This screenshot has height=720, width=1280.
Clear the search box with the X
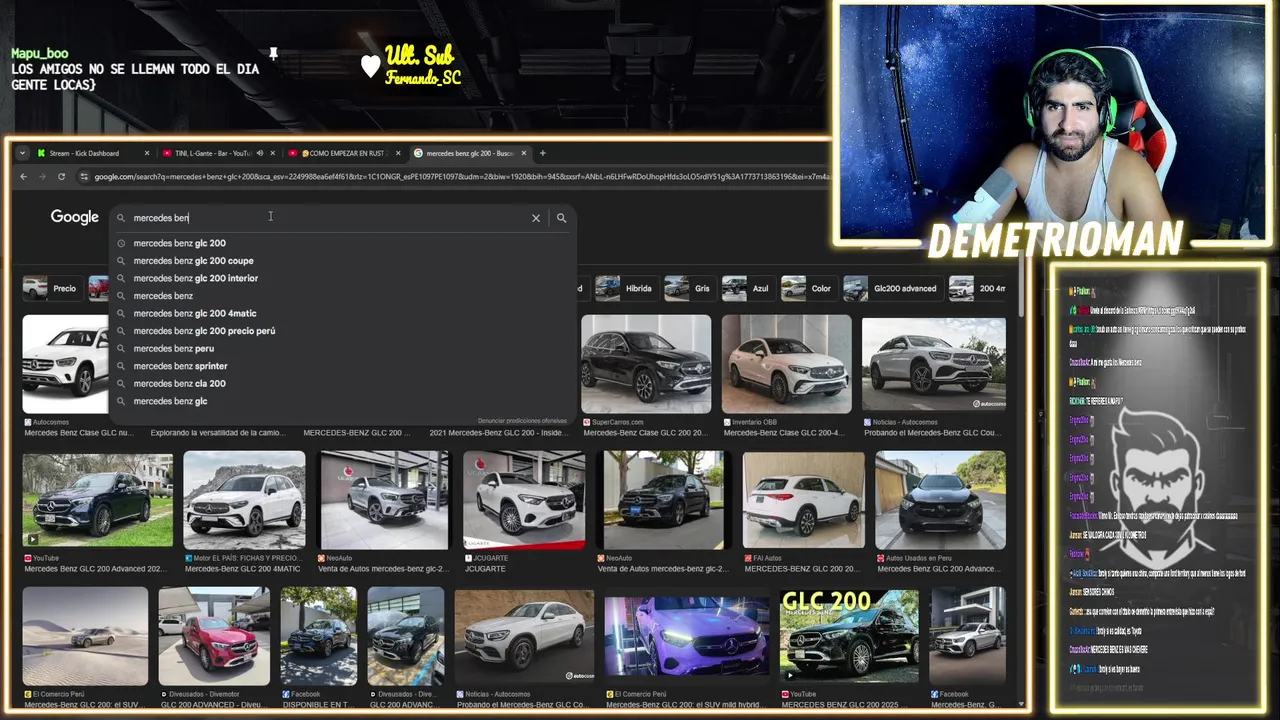[536, 218]
